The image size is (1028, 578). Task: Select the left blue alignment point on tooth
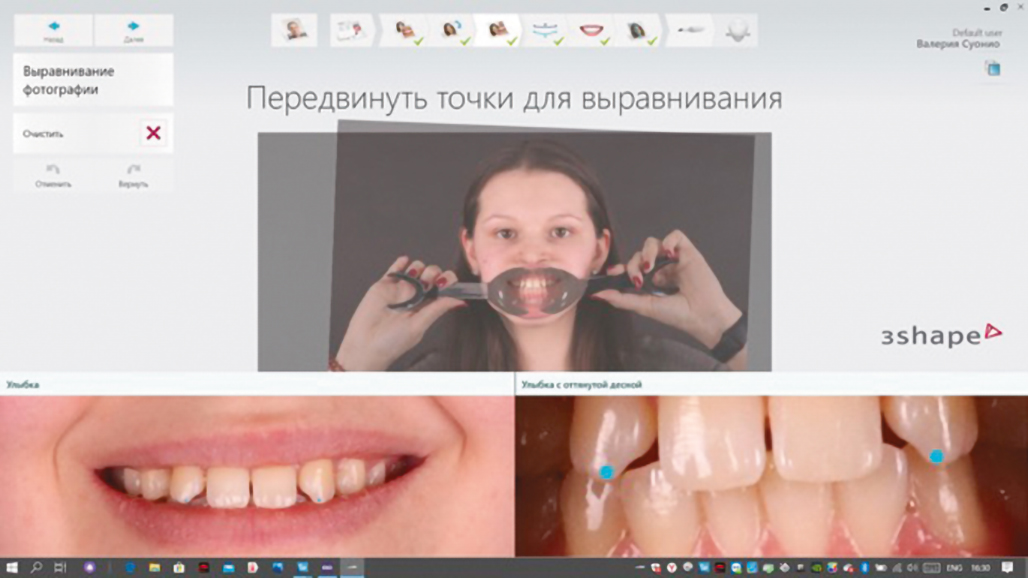(606, 471)
